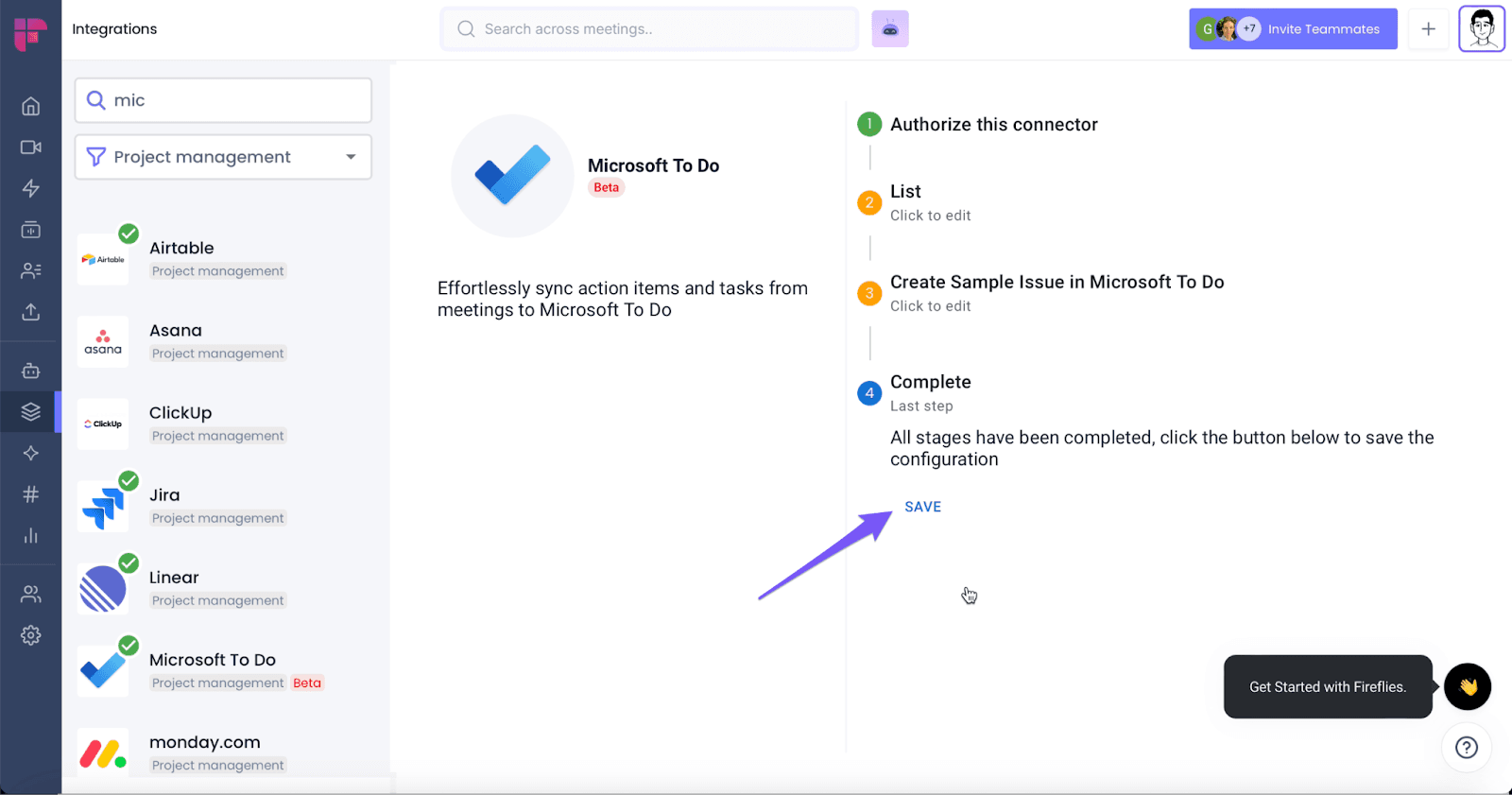Screen dimensions: 1512x795
Task: Focus the Search across meetings field
Action: point(649,29)
